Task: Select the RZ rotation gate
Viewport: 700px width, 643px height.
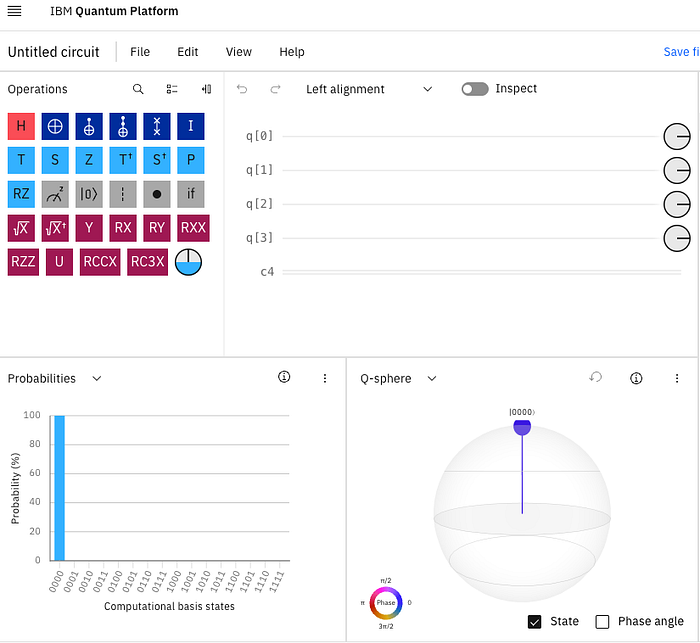Action: 21,194
